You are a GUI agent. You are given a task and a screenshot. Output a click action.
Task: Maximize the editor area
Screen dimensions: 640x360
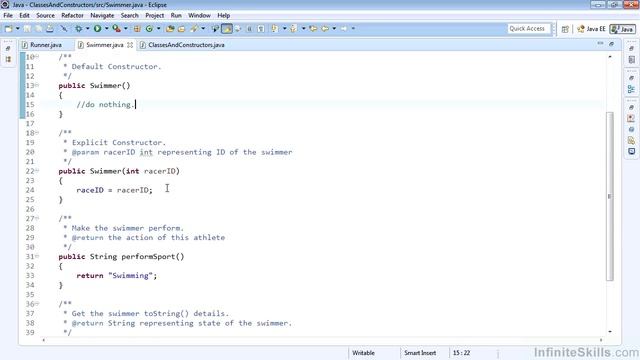[x=611, y=43]
